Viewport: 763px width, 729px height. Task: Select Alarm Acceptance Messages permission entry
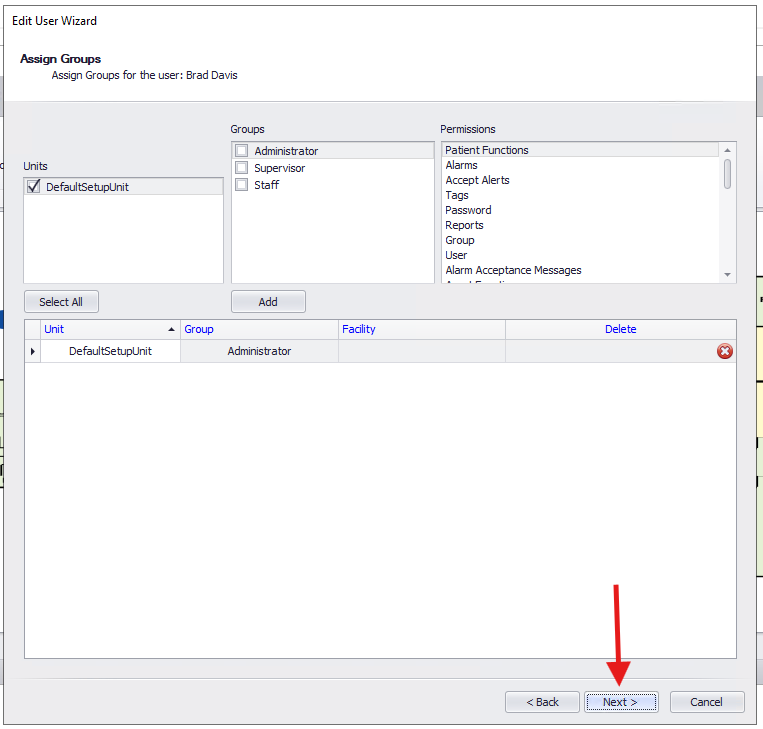point(513,270)
